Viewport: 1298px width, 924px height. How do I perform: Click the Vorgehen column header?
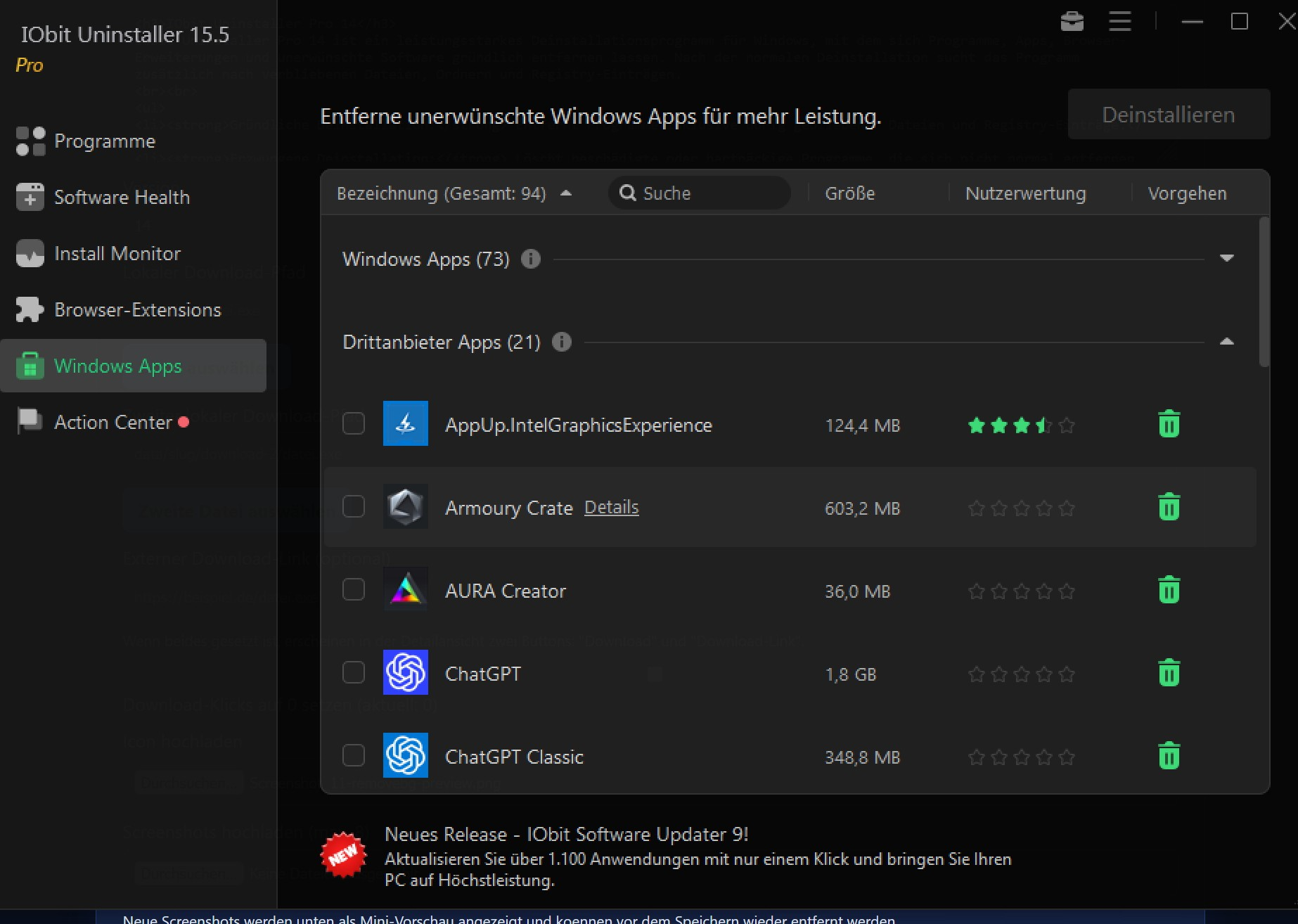tap(1187, 193)
